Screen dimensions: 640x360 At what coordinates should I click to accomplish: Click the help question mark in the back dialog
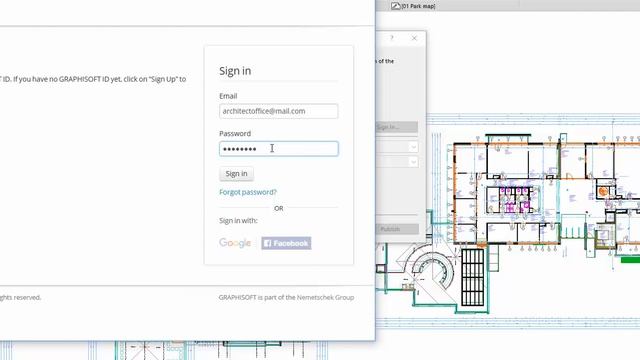(x=391, y=38)
